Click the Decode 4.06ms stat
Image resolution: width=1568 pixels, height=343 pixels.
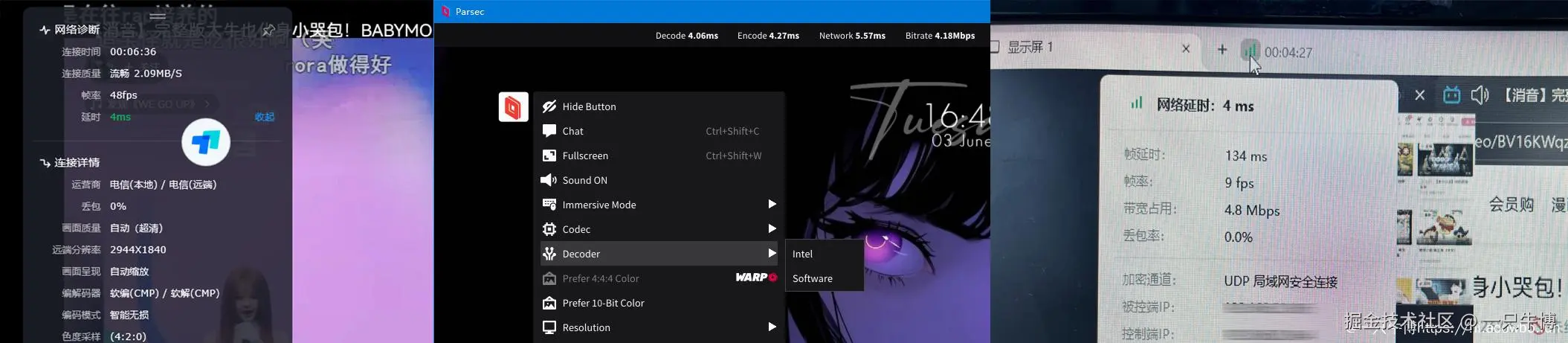point(687,36)
